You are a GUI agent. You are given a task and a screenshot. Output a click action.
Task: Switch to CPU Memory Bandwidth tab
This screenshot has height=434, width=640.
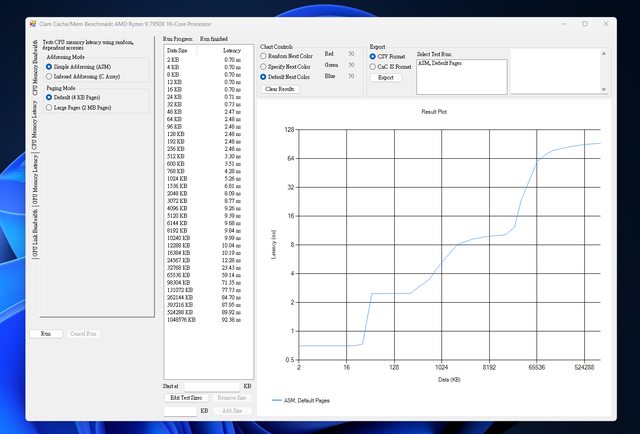pos(35,67)
